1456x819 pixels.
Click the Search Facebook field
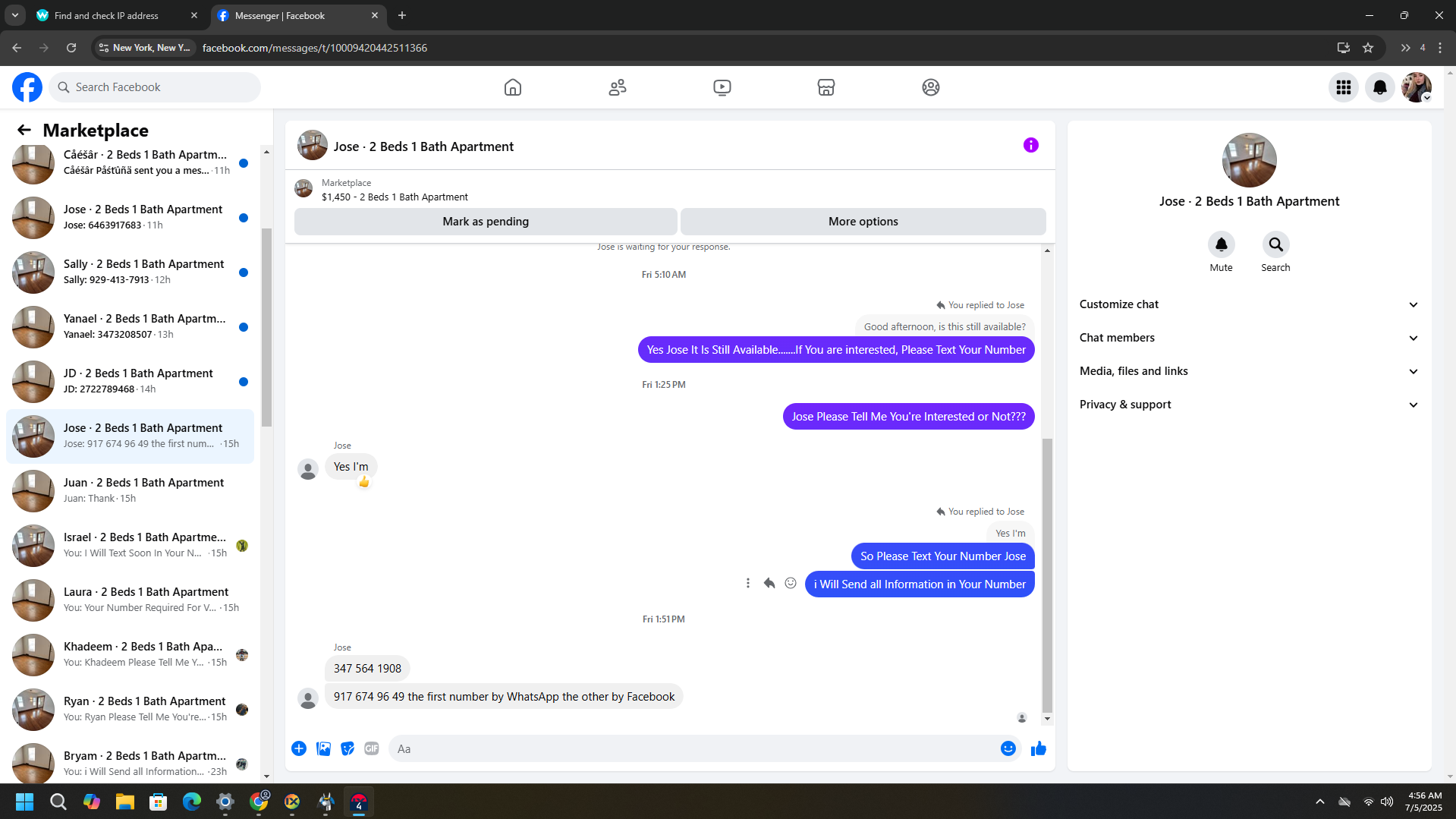(x=155, y=87)
